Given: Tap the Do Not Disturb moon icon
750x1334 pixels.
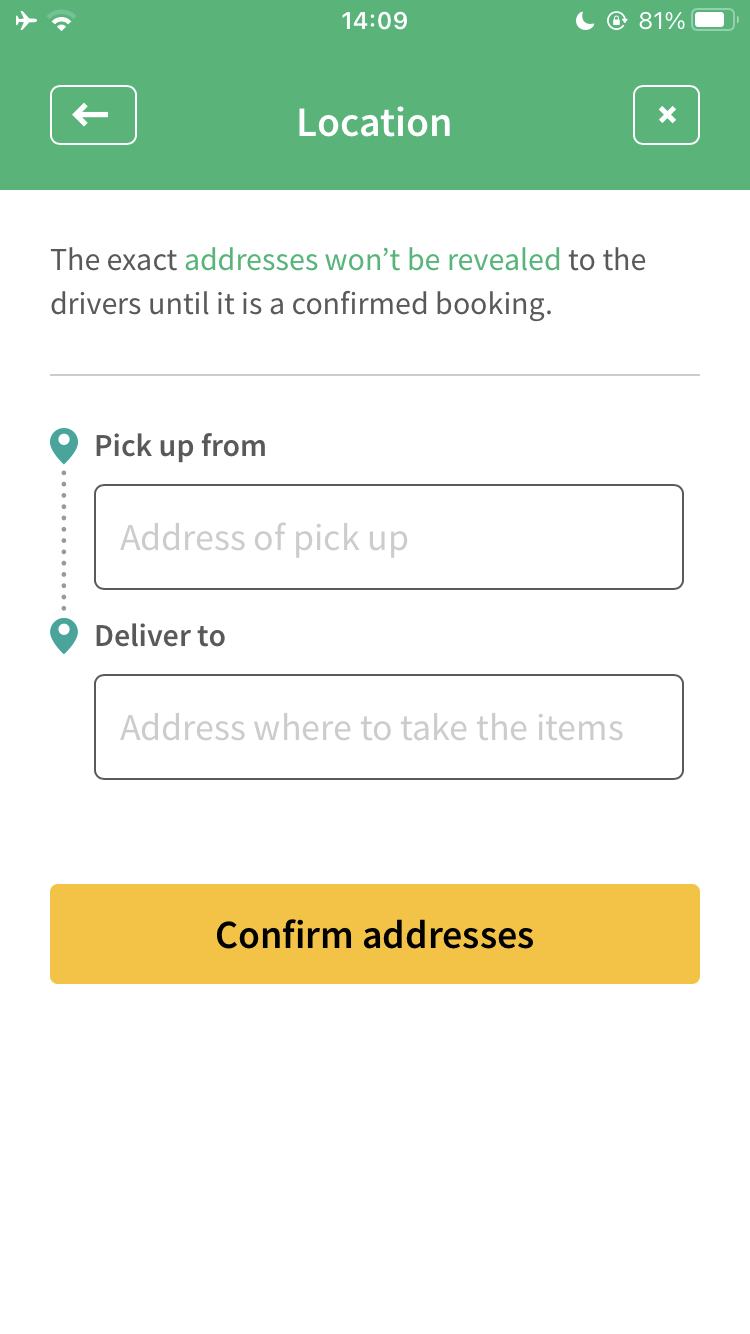Looking at the screenshot, I should [585, 21].
